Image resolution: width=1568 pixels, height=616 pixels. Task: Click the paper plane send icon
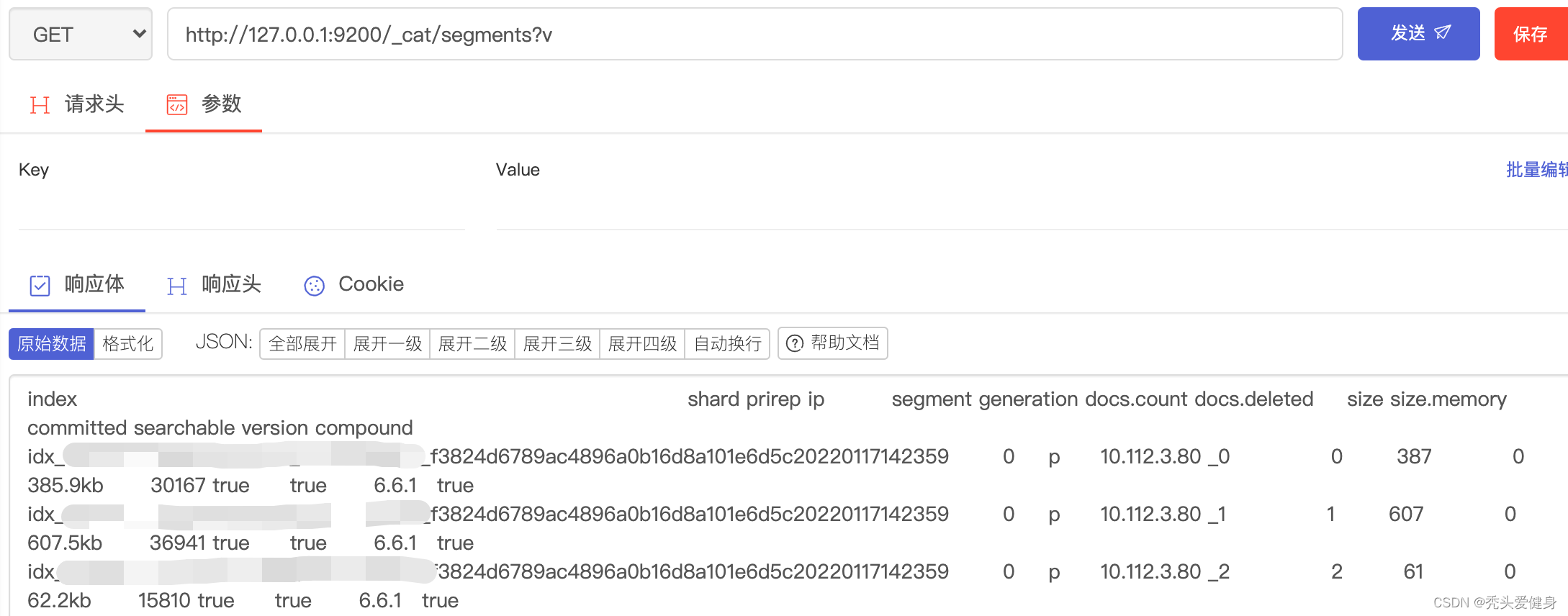coord(1443,33)
